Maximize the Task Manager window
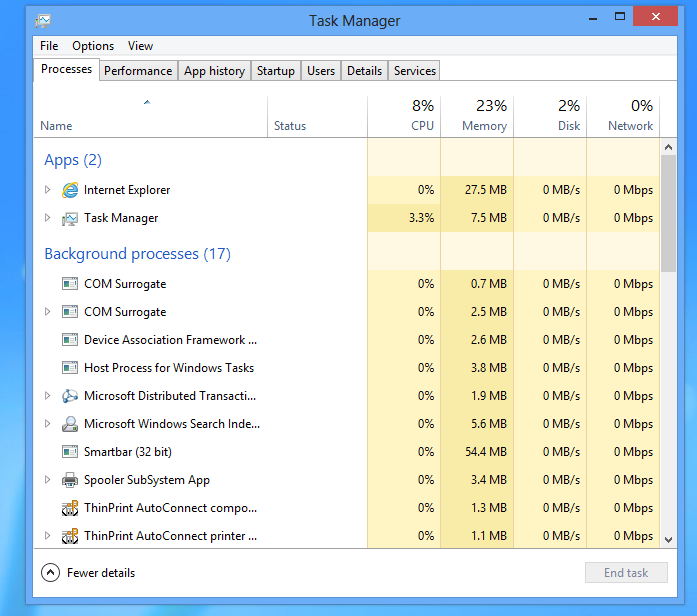The height and width of the screenshot is (616, 697). [x=620, y=17]
